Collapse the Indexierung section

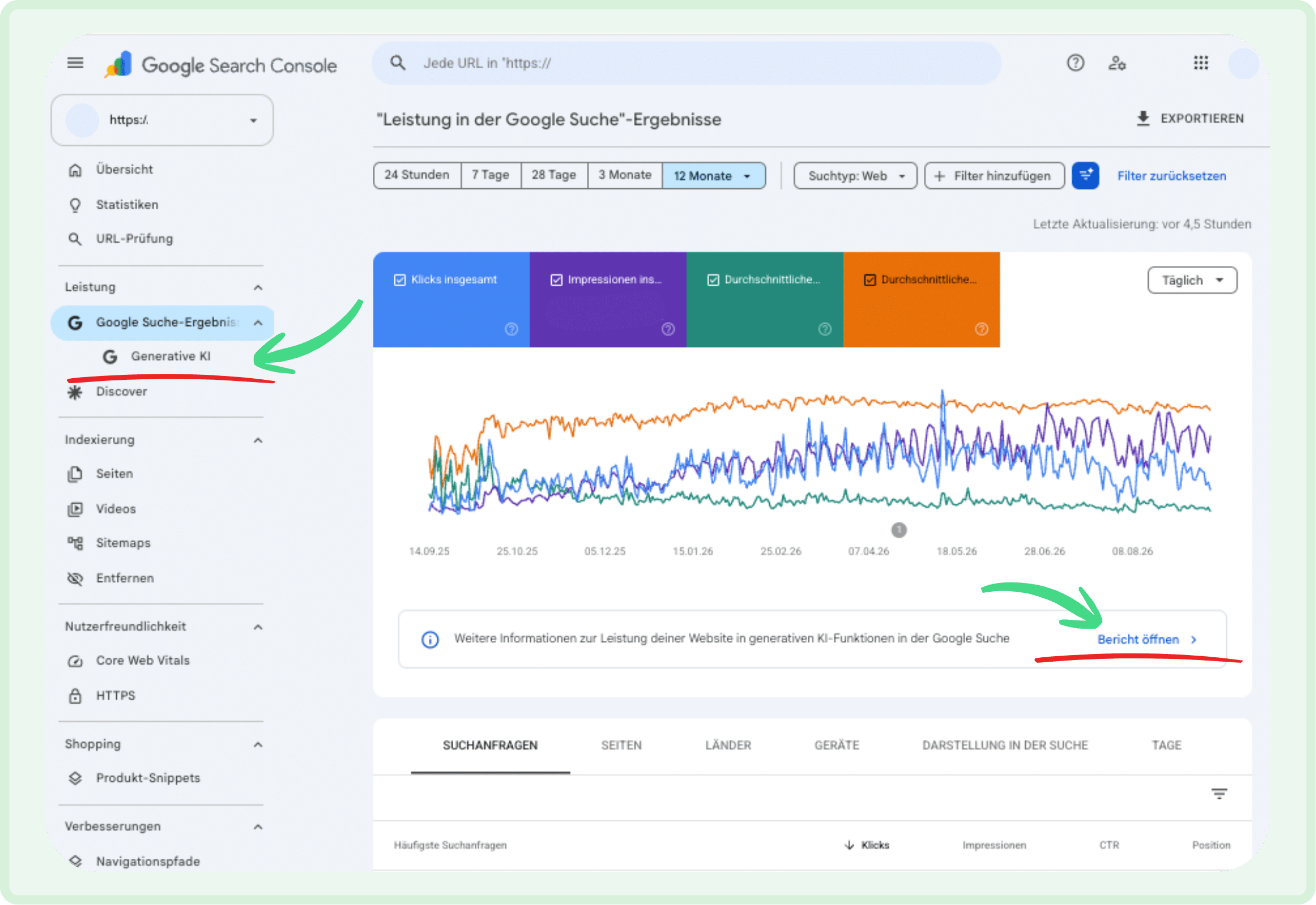tap(258, 440)
